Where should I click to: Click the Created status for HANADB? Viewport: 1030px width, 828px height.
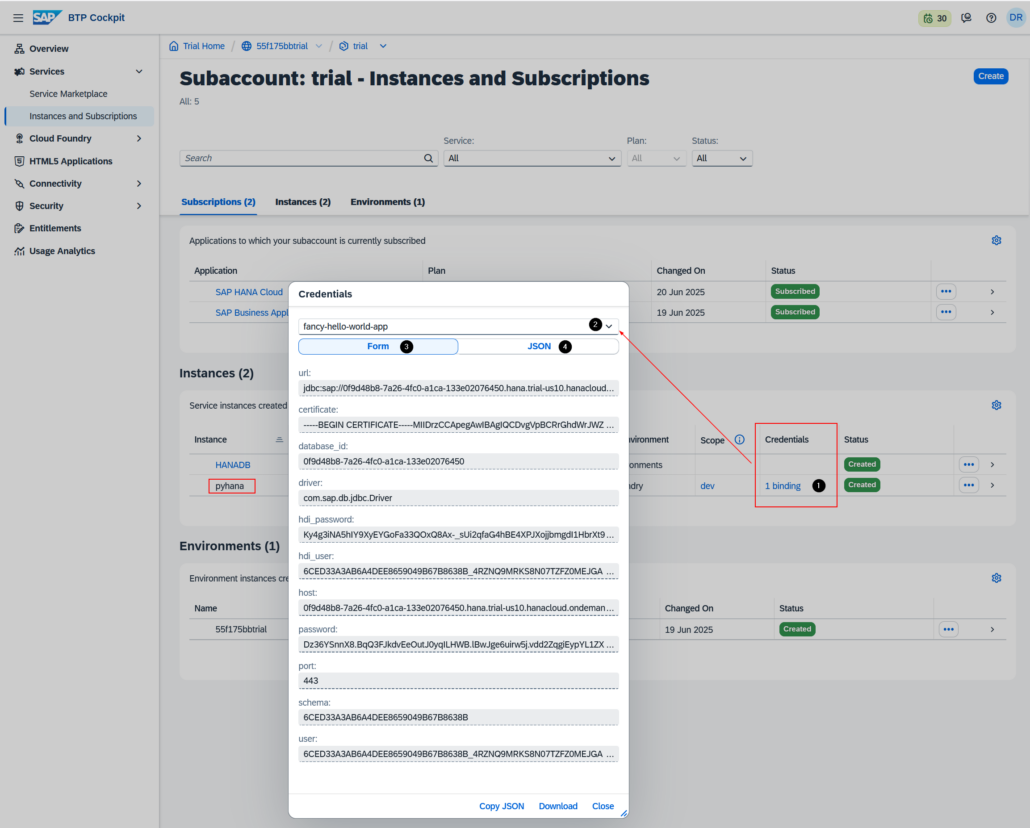click(862, 464)
